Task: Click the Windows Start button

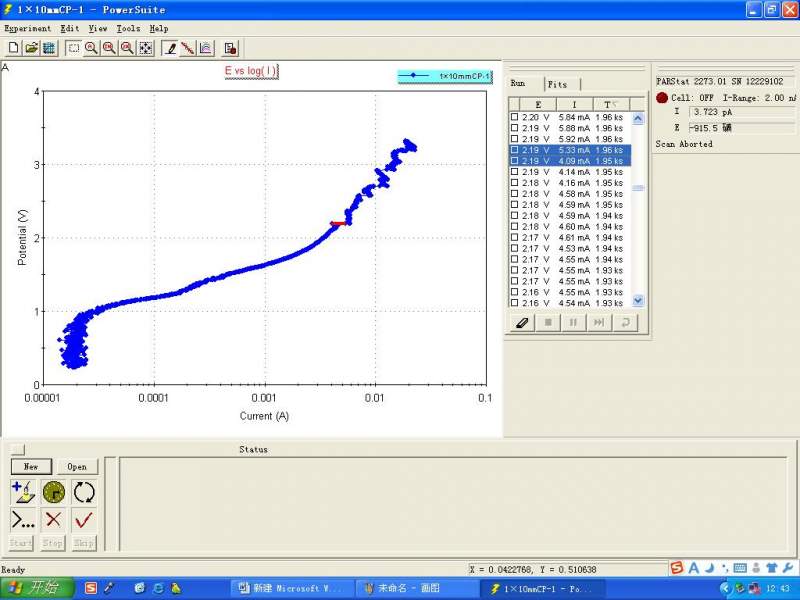Action: [36, 588]
